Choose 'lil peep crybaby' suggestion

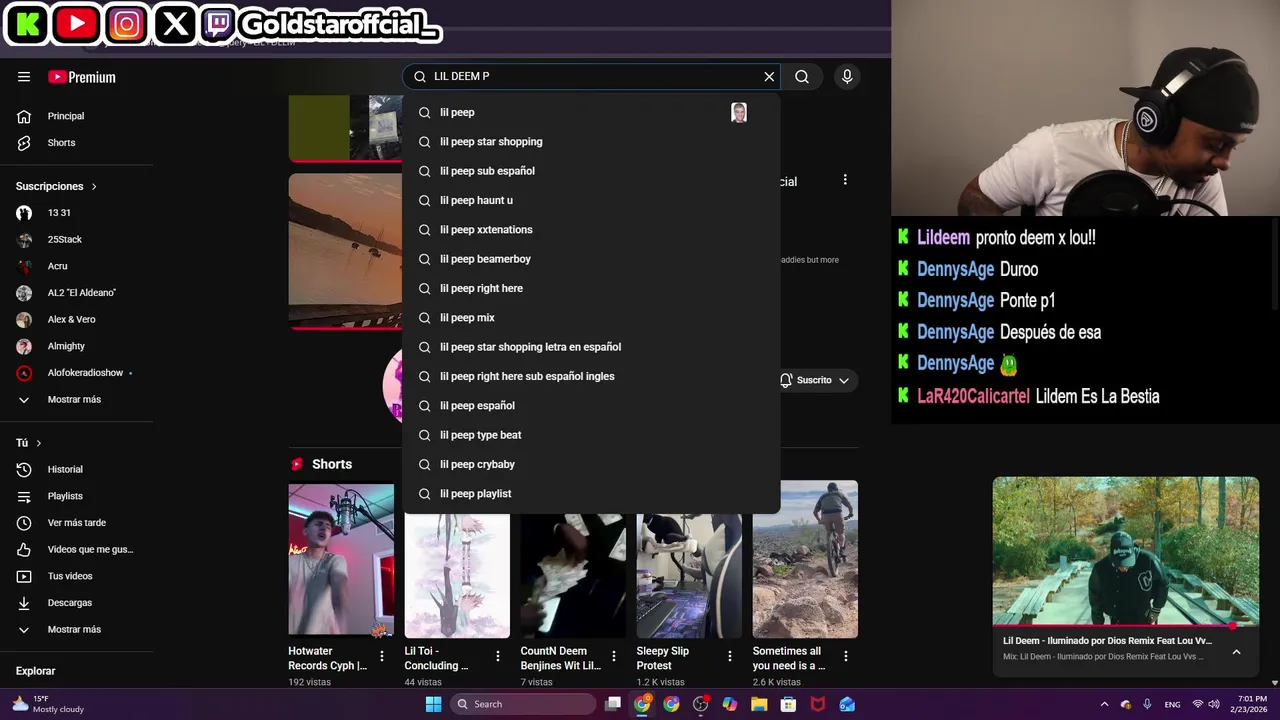click(591, 464)
